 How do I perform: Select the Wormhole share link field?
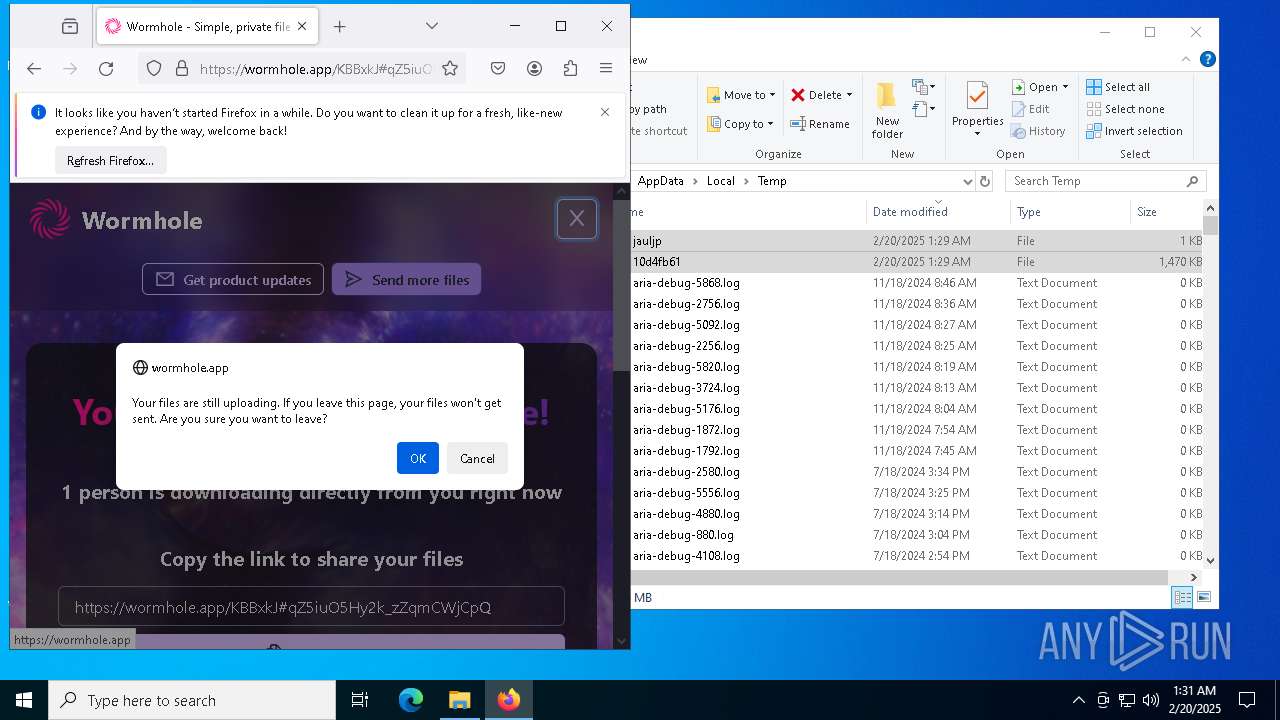[x=311, y=607]
